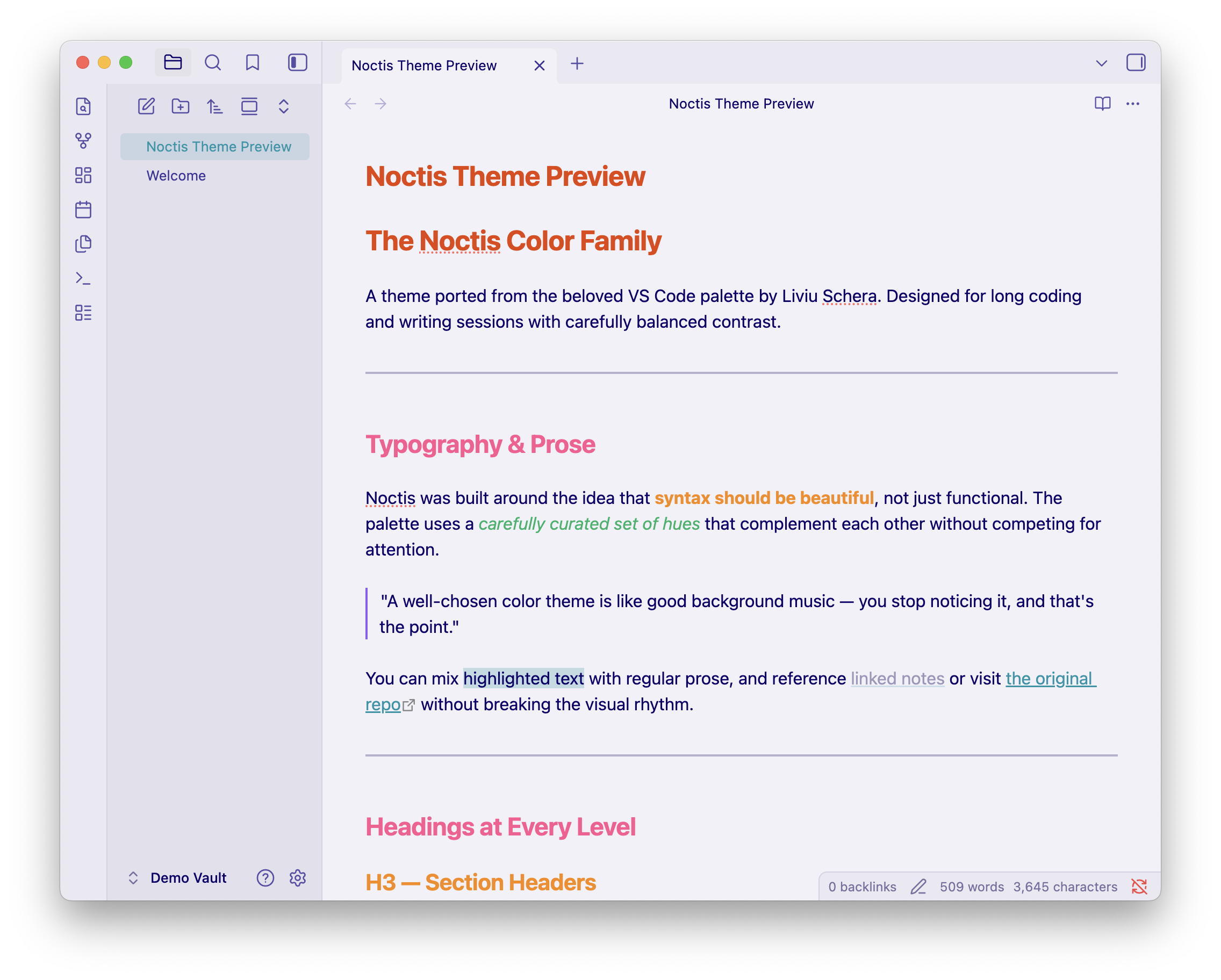Click the note title in view header
This screenshot has width=1221, height=980.
[x=741, y=104]
